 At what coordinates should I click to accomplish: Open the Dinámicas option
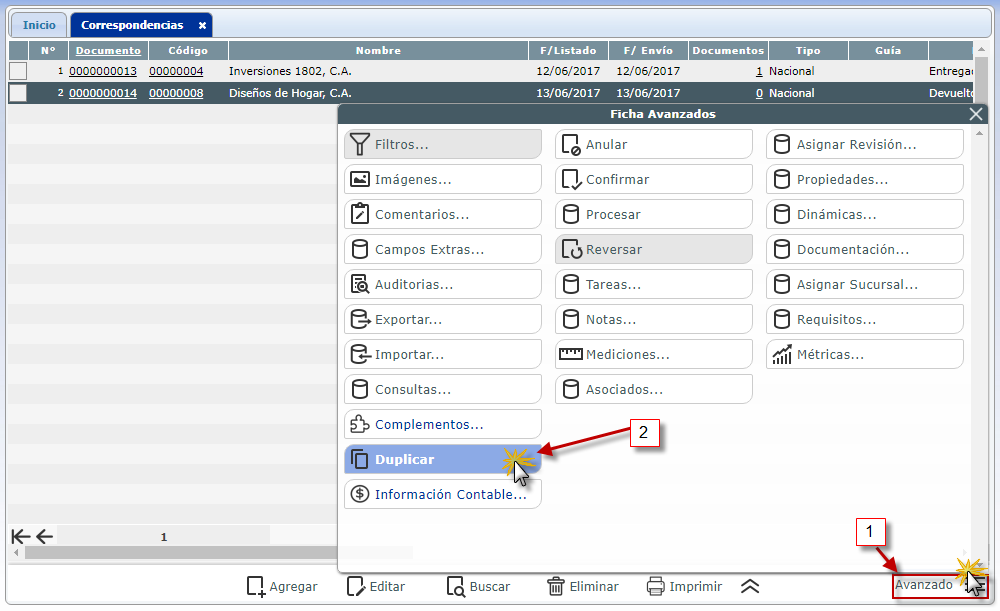click(x=865, y=214)
